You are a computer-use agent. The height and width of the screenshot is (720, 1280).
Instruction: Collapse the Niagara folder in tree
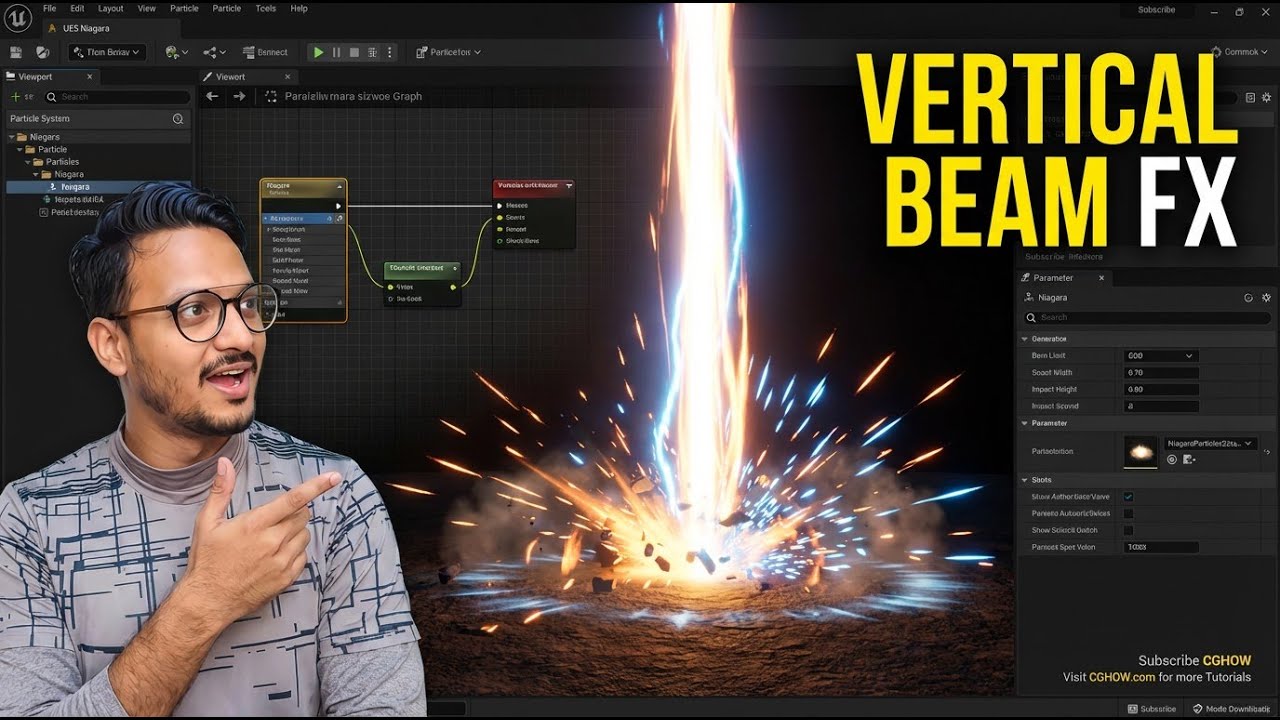(x=34, y=174)
